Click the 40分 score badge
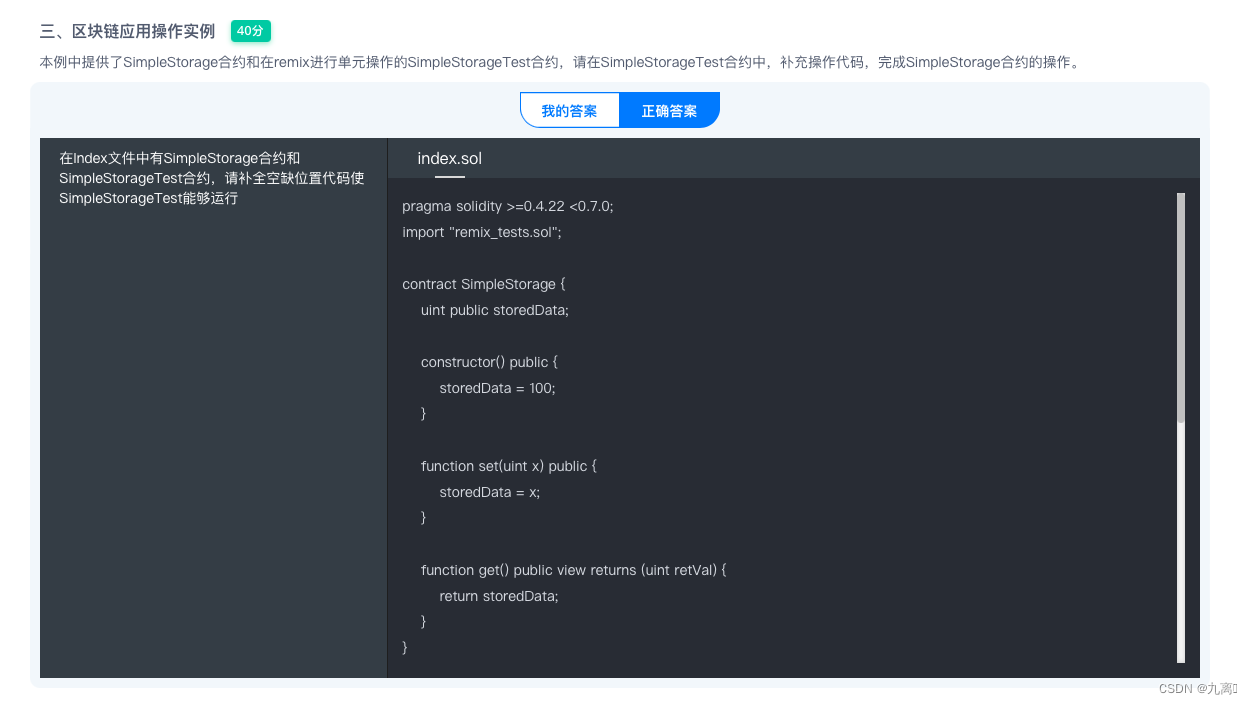 [x=251, y=31]
